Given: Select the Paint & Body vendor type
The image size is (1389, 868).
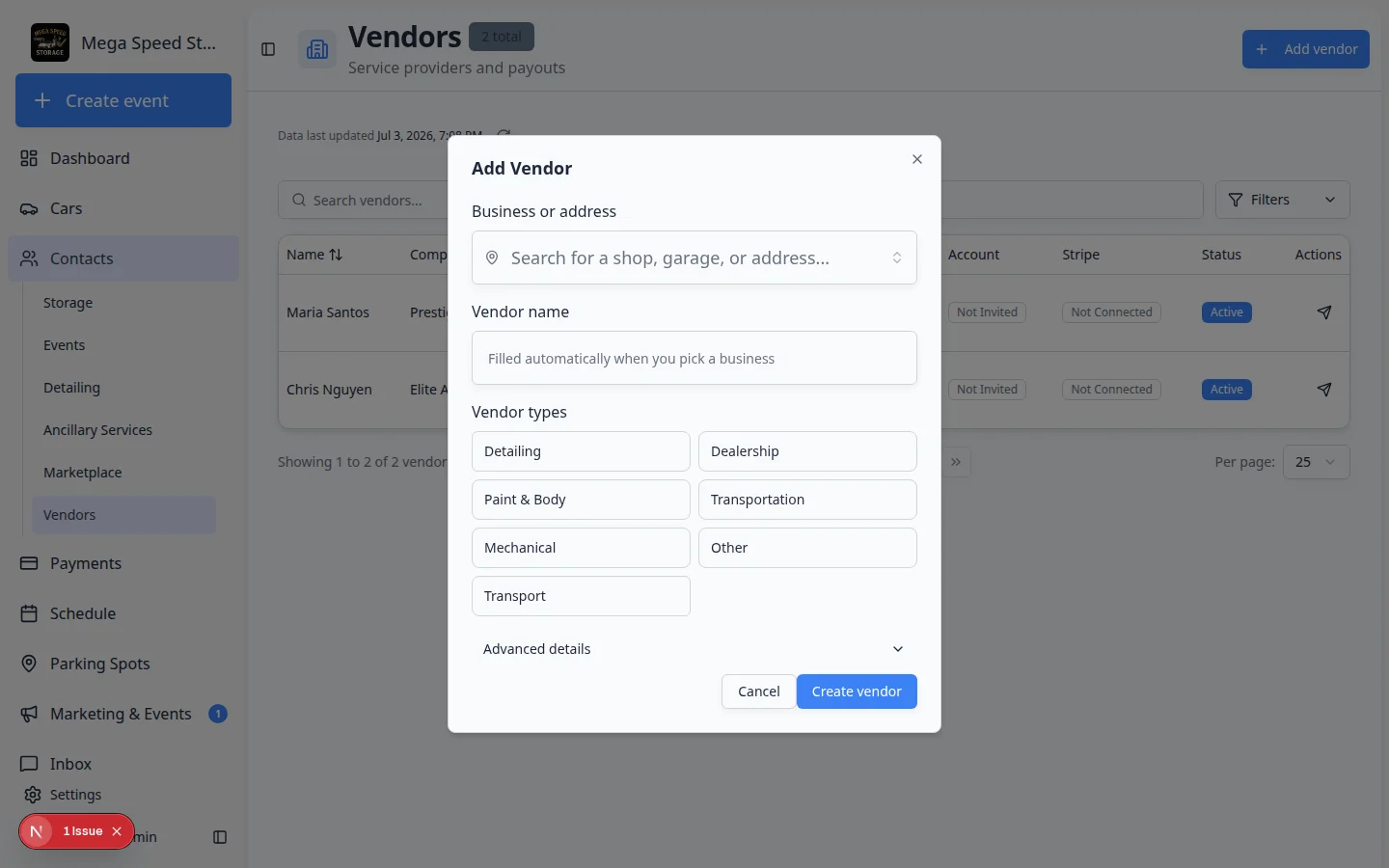Looking at the screenshot, I should 581,500.
